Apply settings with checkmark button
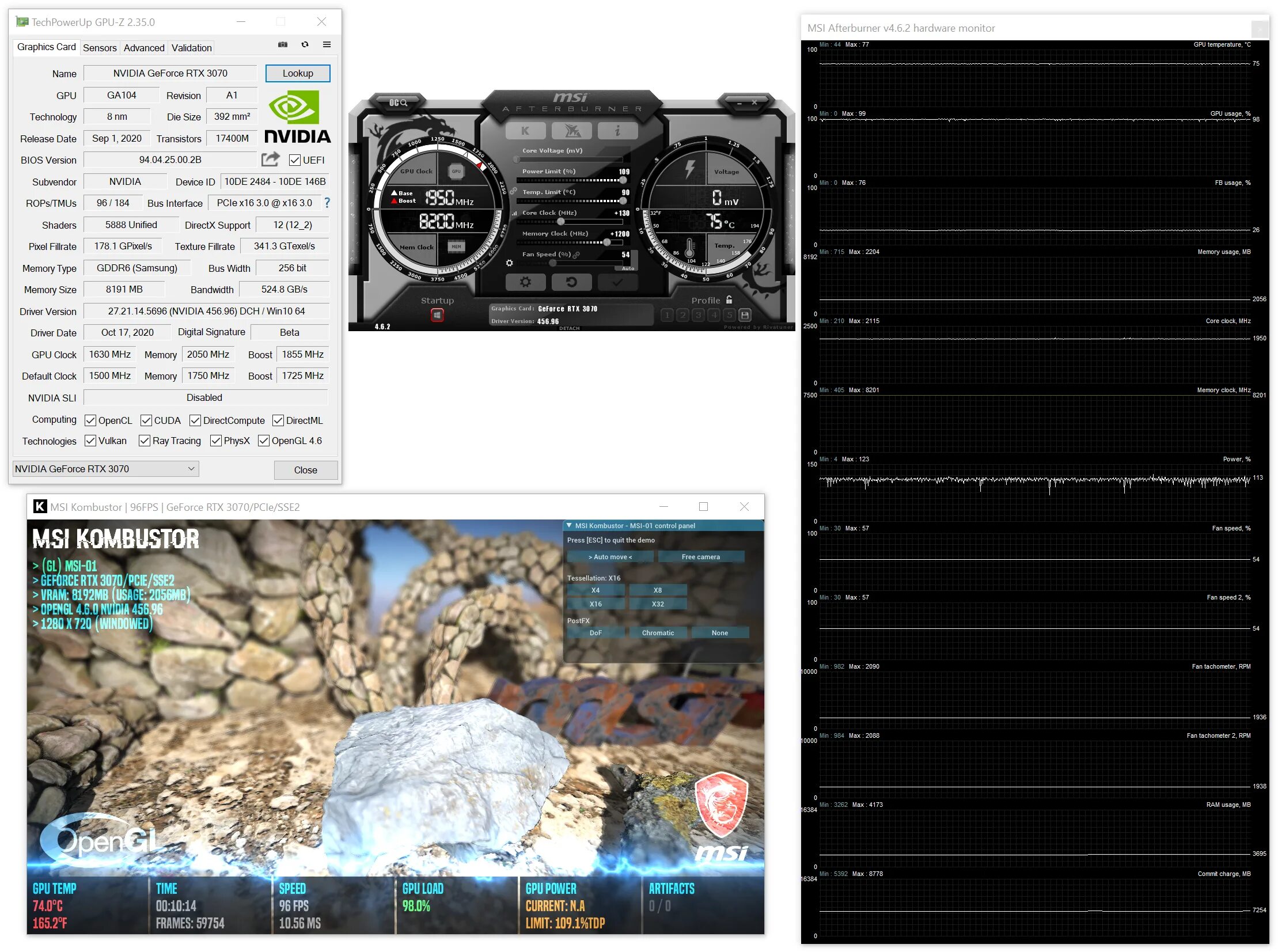Viewport: 1278px width, 952px height. pyautogui.click(x=617, y=282)
